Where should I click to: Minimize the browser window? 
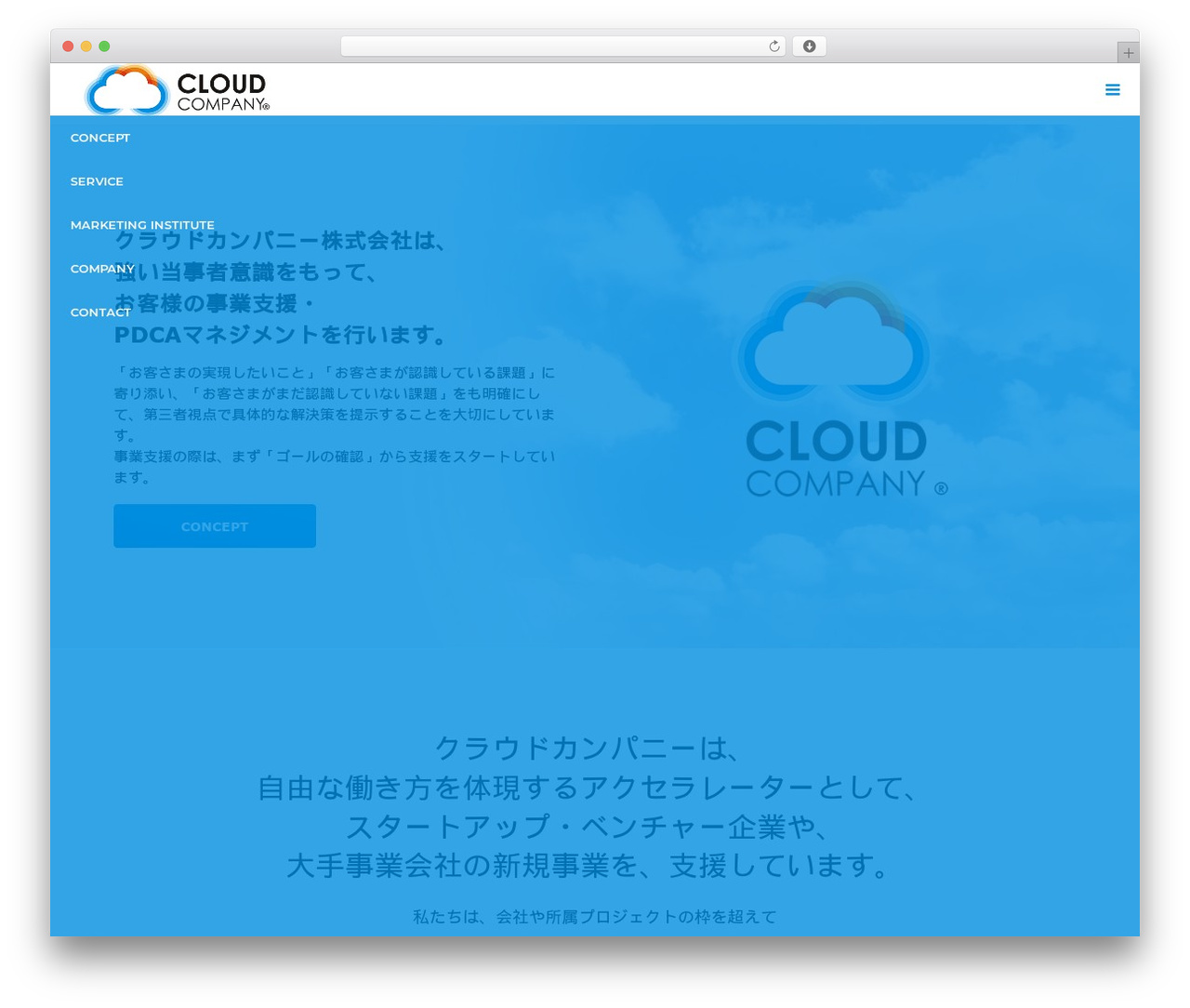(x=86, y=46)
